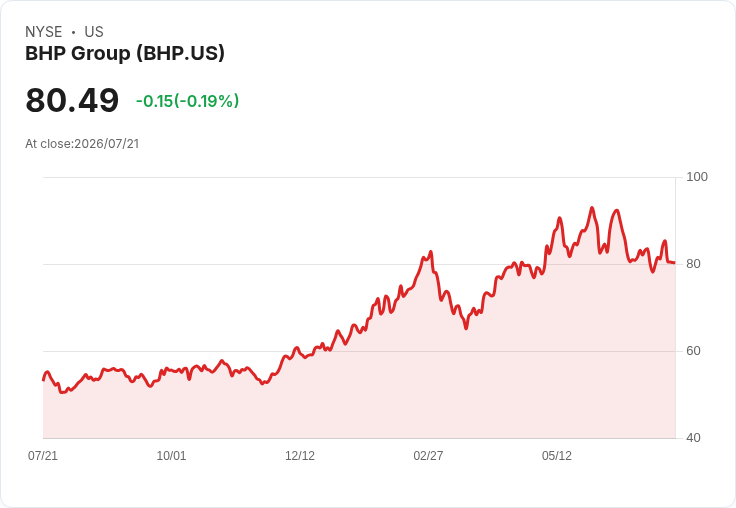
Task: Click the 60 y-axis price label
Action: 693,351
